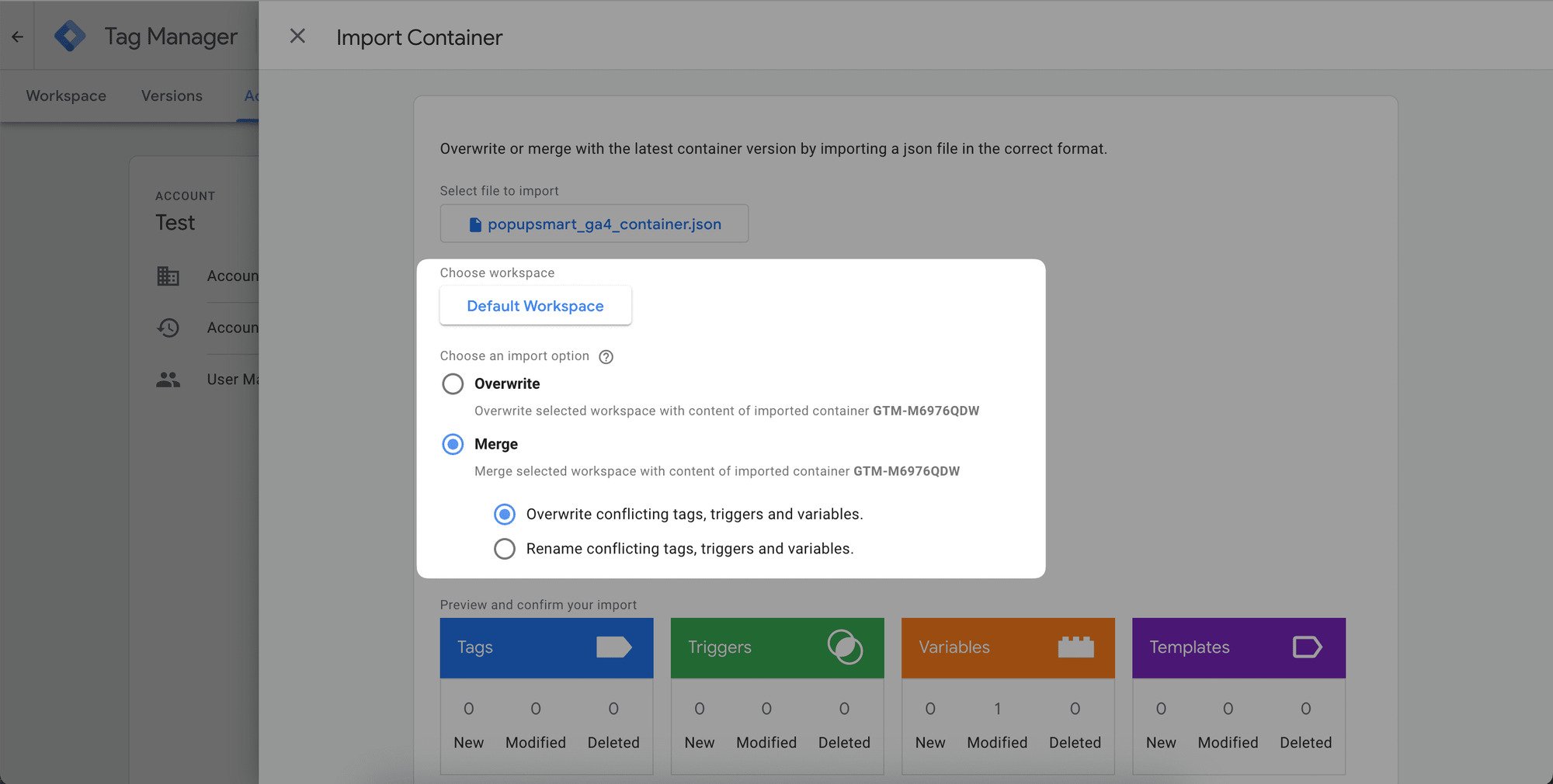The width and height of the screenshot is (1553, 784).
Task: Open the Versions tab
Action: click(x=172, y=95)
